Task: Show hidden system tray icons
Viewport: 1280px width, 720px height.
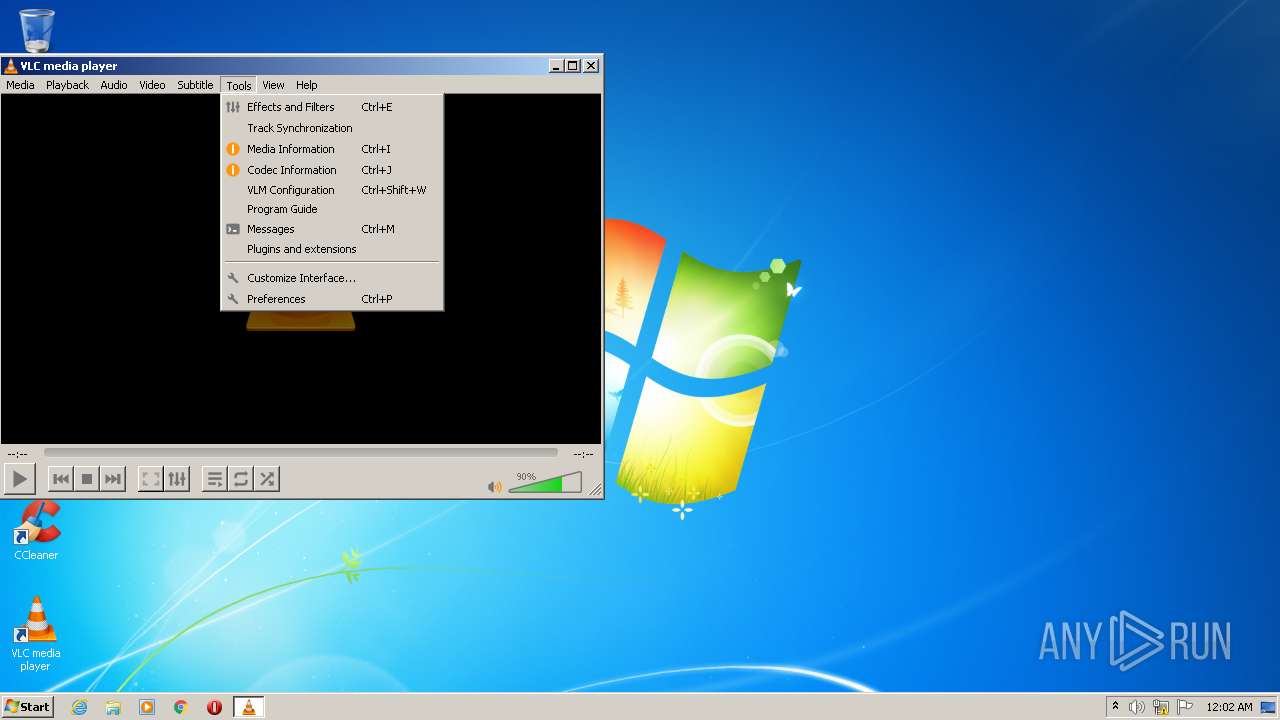Action: 1115,706
